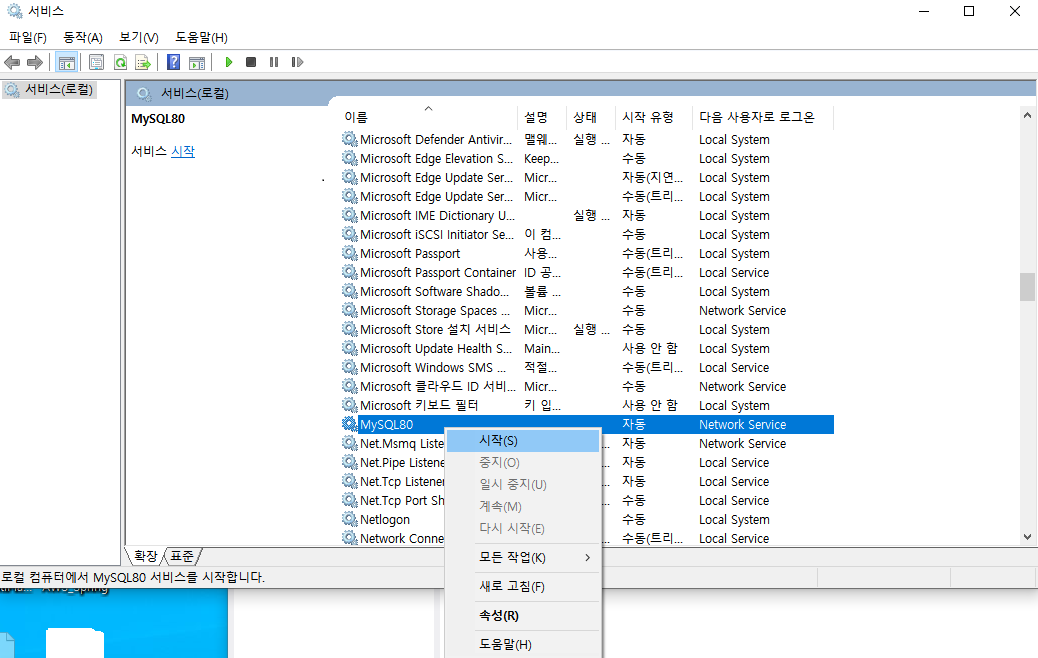The width and height of the screenshot is (1038, 658).
Task: Click gear icon of Microsoft Windows SMS row
Action: [x=350, y=367]
